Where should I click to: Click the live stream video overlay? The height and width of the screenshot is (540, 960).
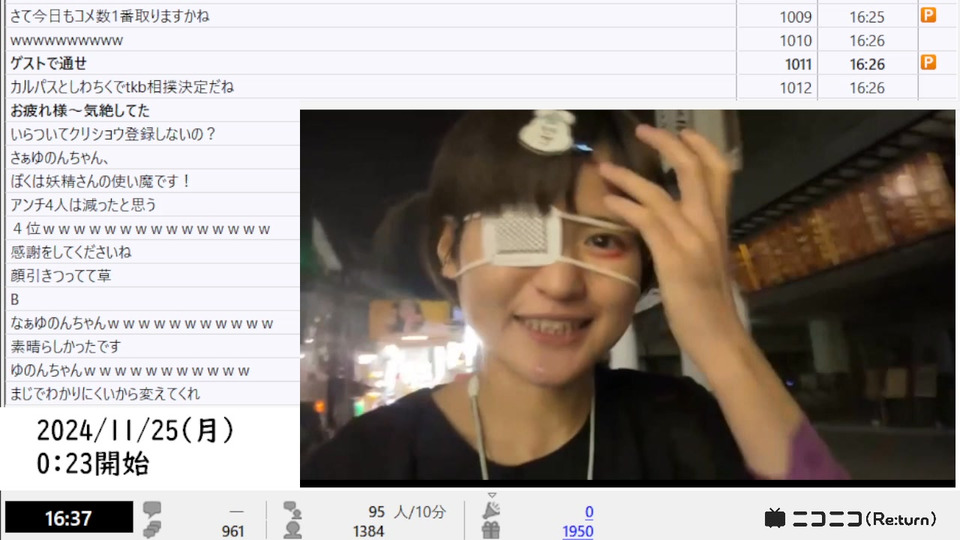click(628, 296)
